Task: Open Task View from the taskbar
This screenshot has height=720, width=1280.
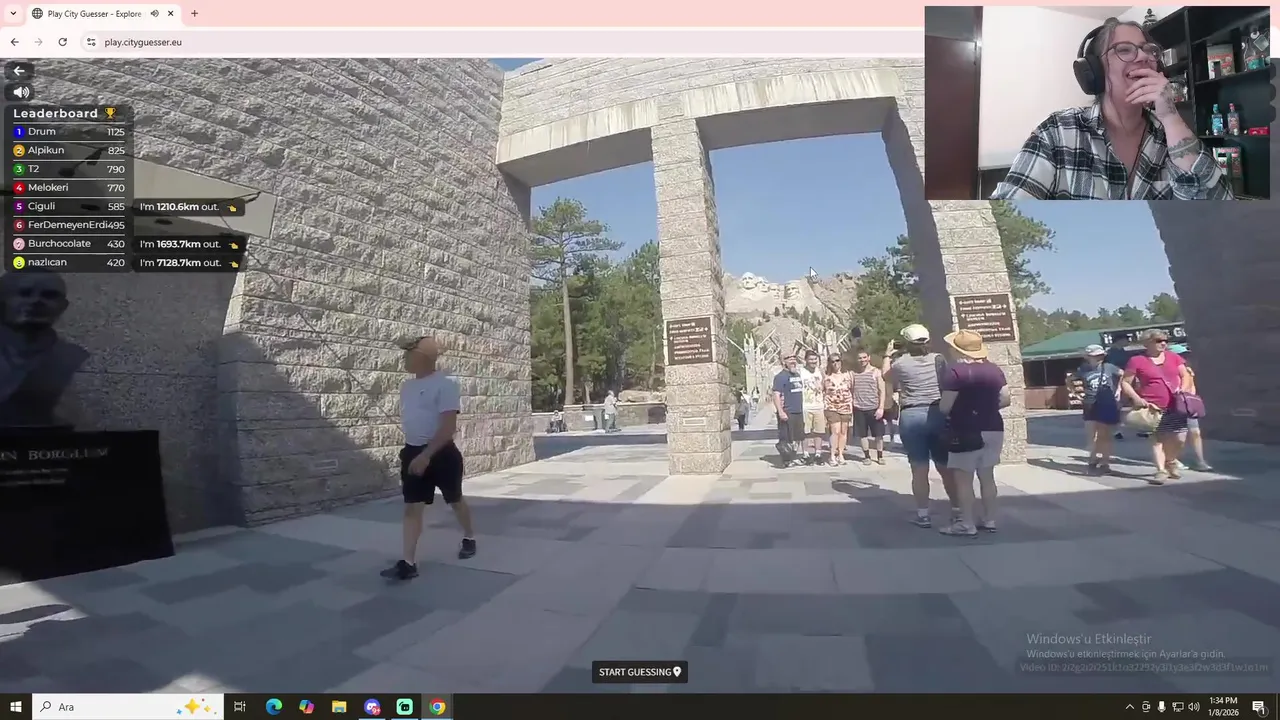Action: click(x=240, y=707)
